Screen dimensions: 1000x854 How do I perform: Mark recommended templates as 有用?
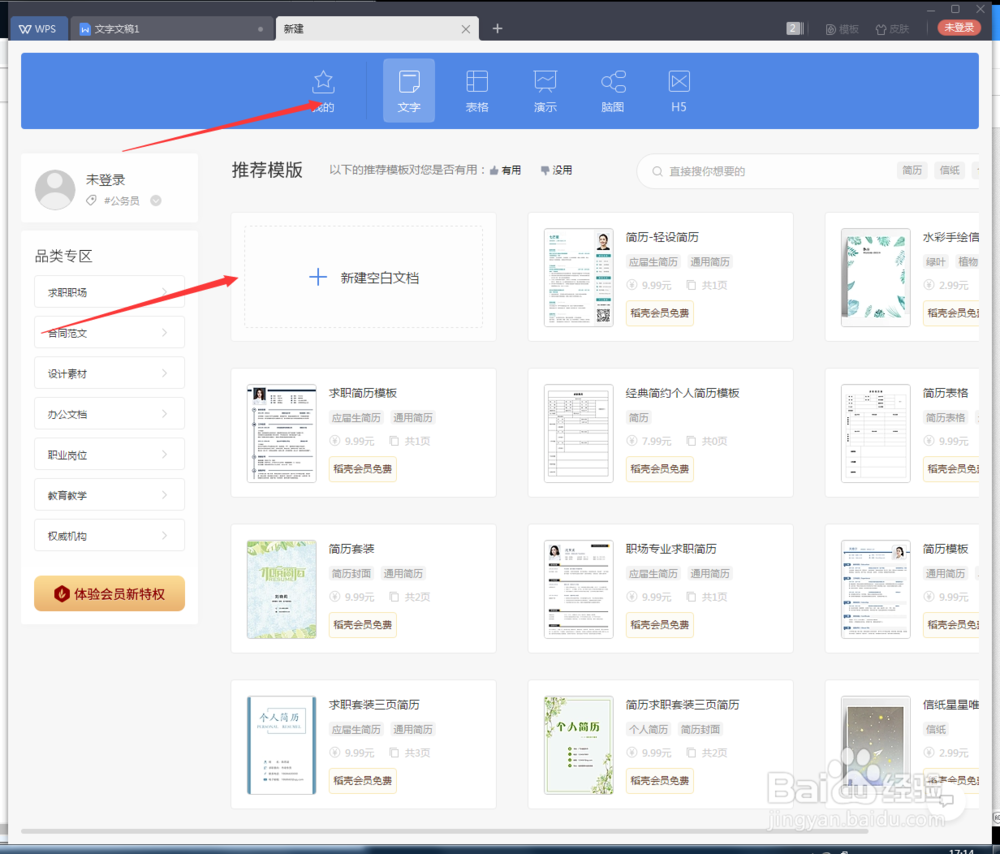pos(505,170)
